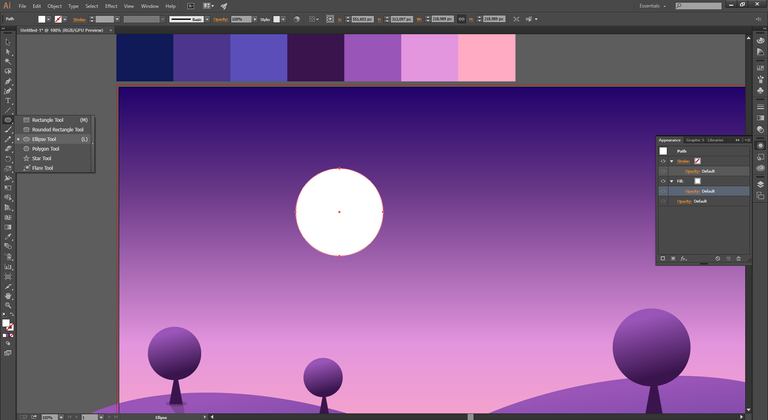Select the Hand tool
Viewport: 768px width, 420px height.
pyautogui.click(x=7, y=296)
